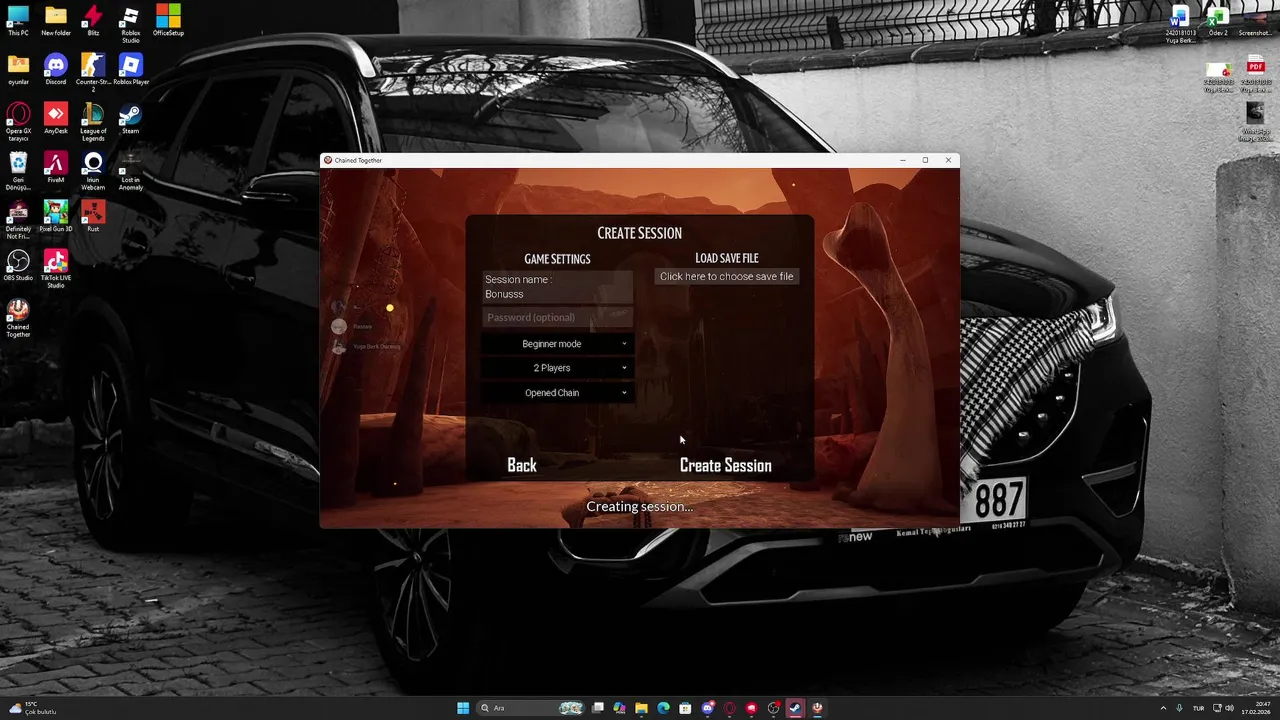Viewport: 1280px width, 720px height.
Task: Open File Explorer from the taskbar
Action: [x=641, y=708]
